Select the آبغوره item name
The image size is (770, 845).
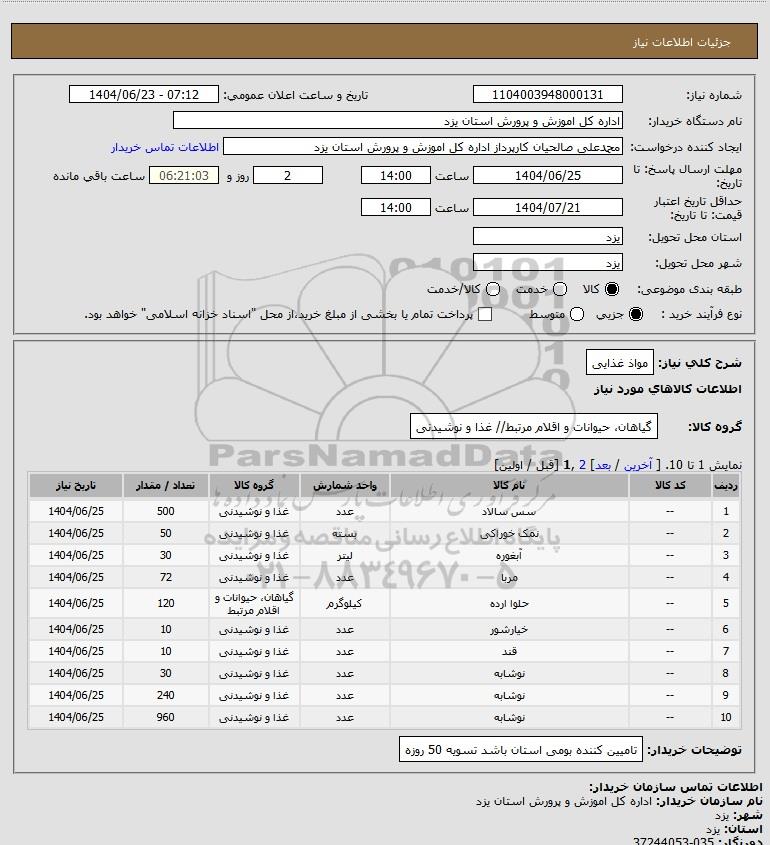click(509, 555)
